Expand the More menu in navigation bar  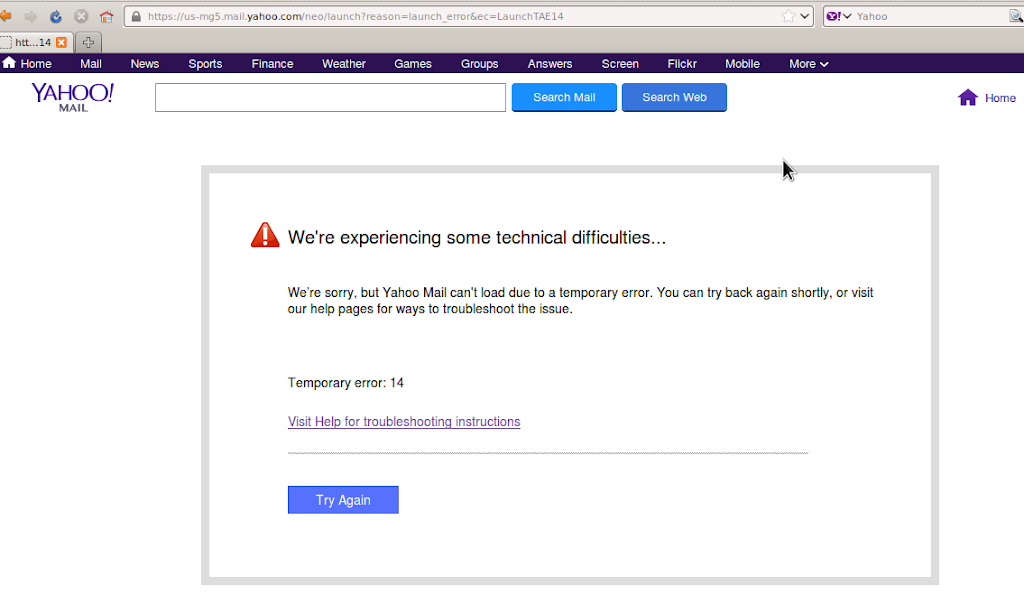pyautogui.click(x=808, y=63)
